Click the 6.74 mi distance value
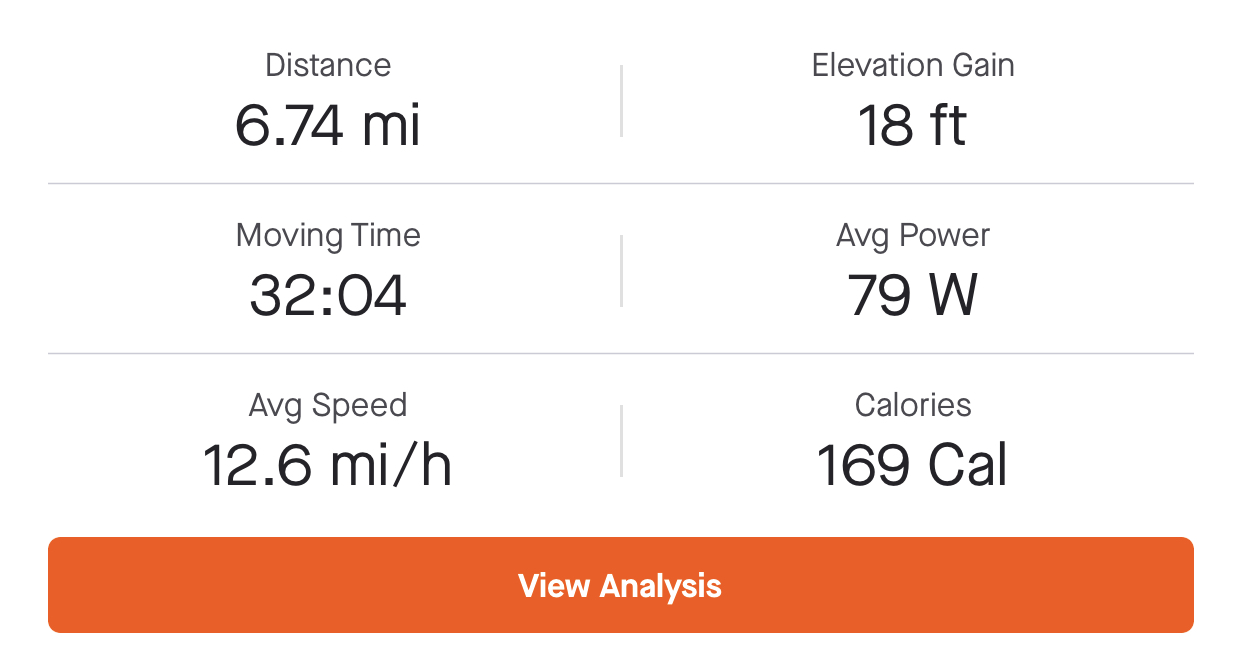Screen dimensions: 1242x650 click(x=328, y=126)
